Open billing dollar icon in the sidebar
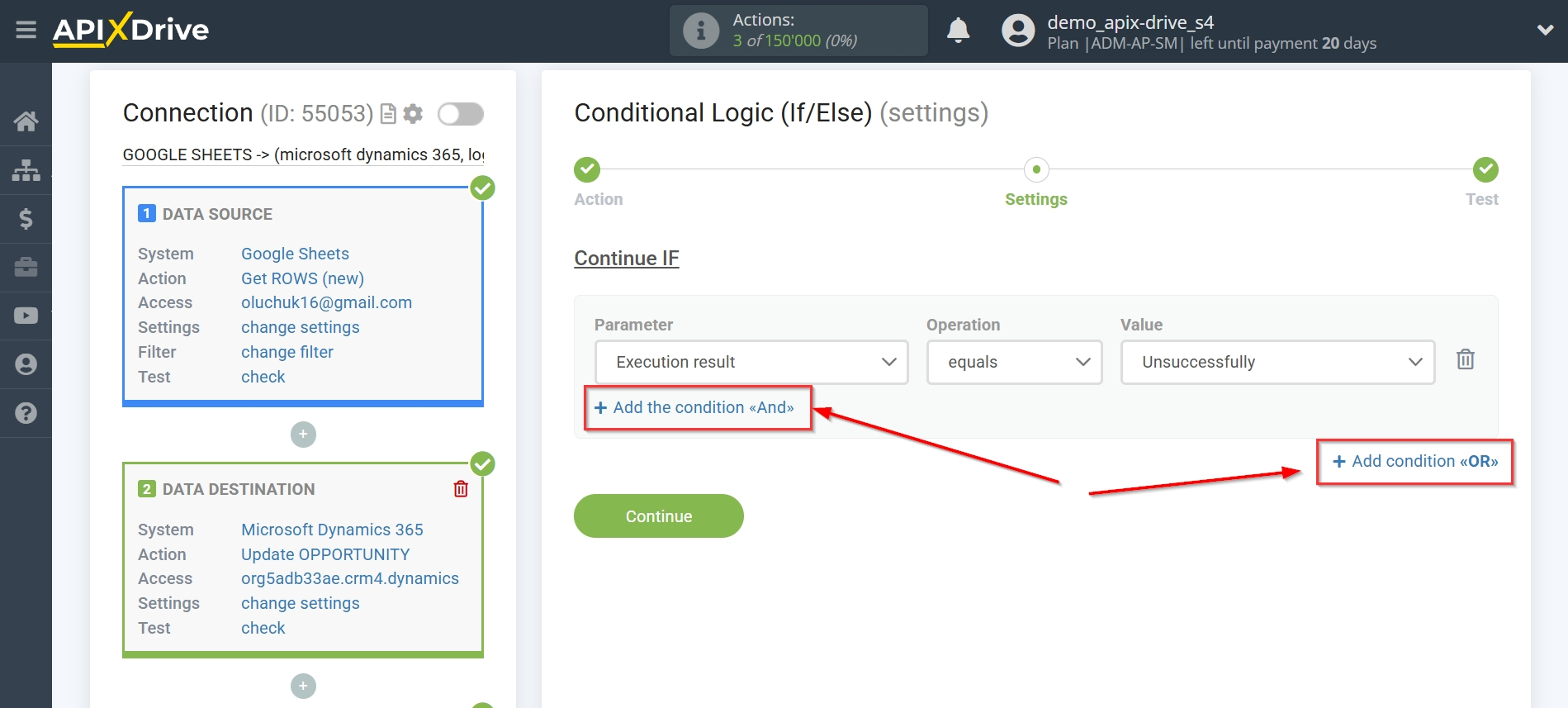 (x=26, y=219)
